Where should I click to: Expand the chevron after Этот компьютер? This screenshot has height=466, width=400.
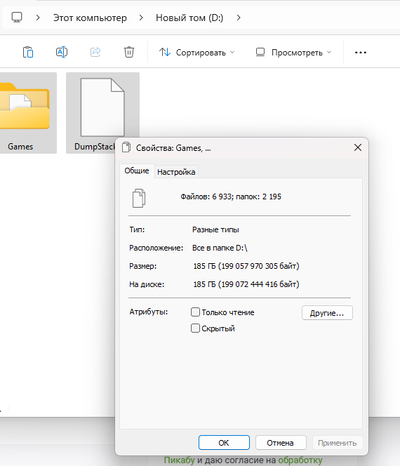[x=141, y=18]
